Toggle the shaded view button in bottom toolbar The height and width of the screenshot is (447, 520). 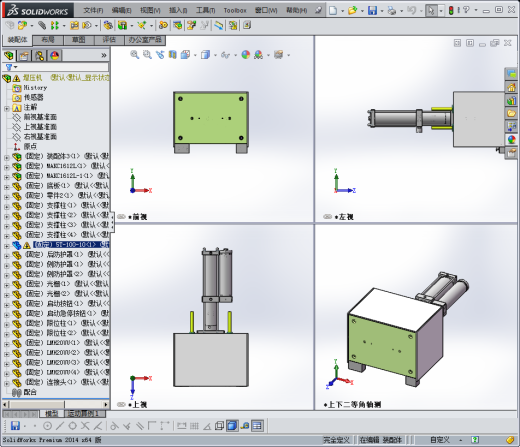pyautogui.click(x=232, y=425)
